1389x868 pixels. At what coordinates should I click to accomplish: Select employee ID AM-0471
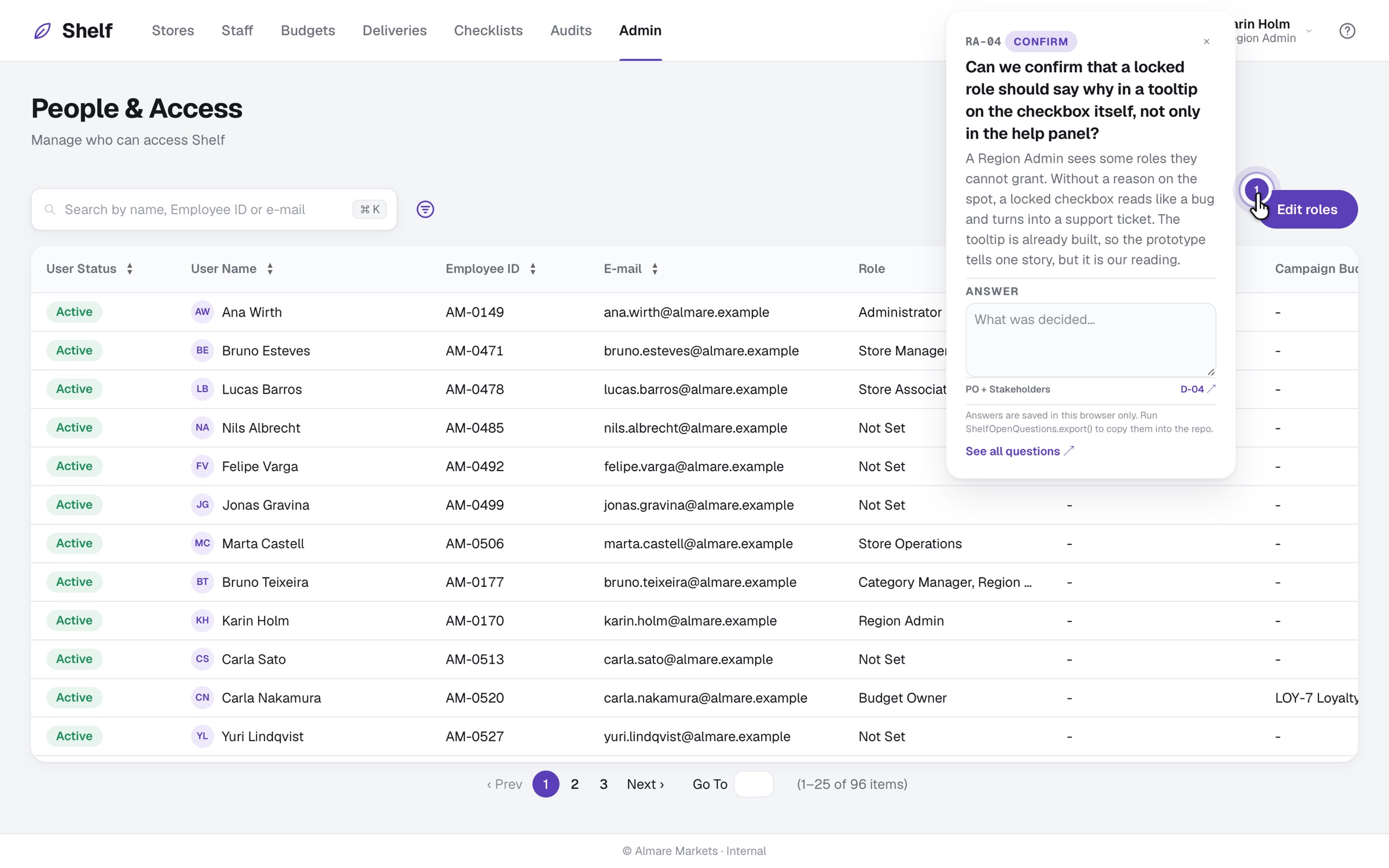[x=475, y=351]
